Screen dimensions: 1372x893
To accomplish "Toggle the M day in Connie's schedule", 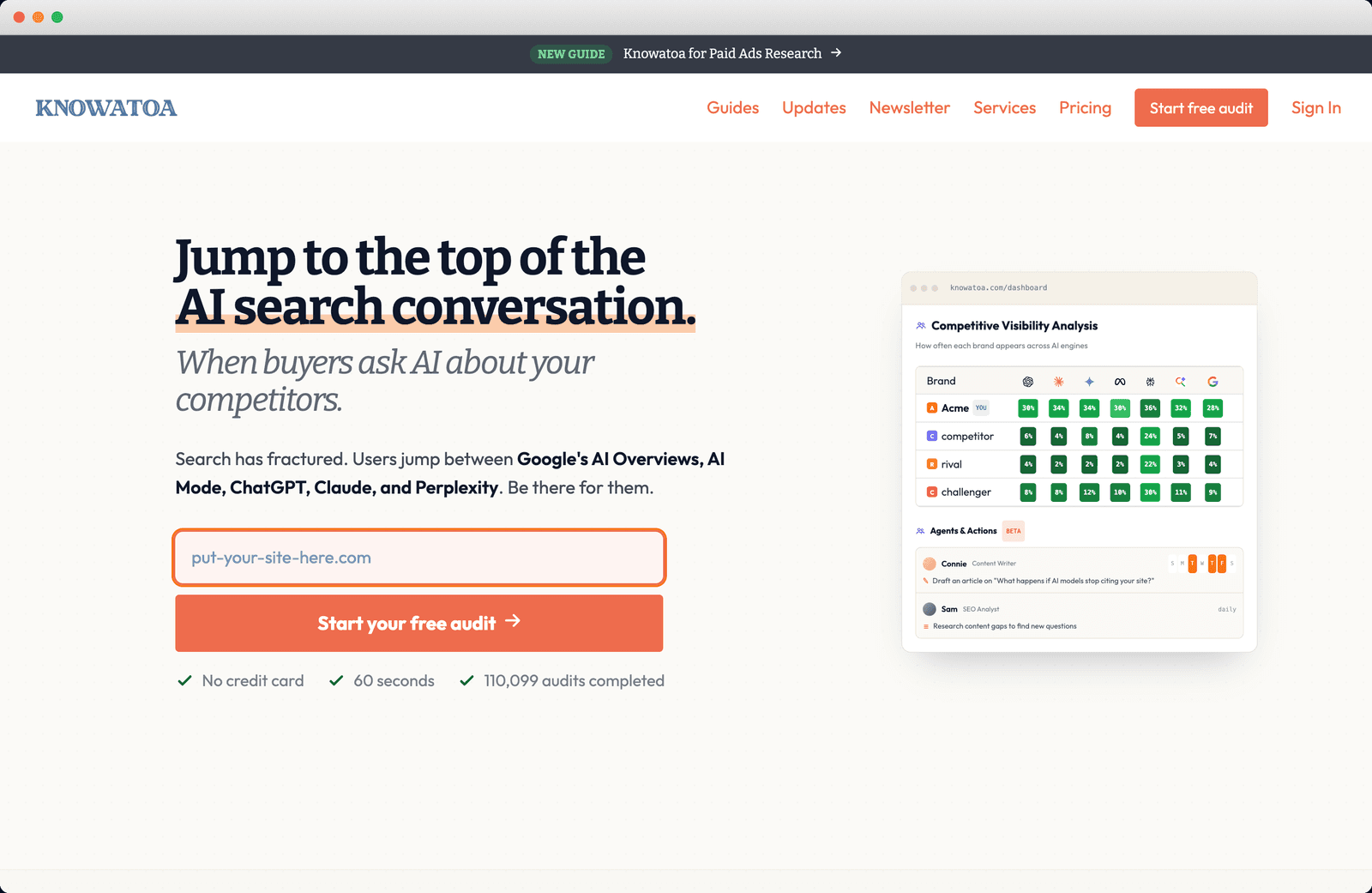I will [1182, 564].
